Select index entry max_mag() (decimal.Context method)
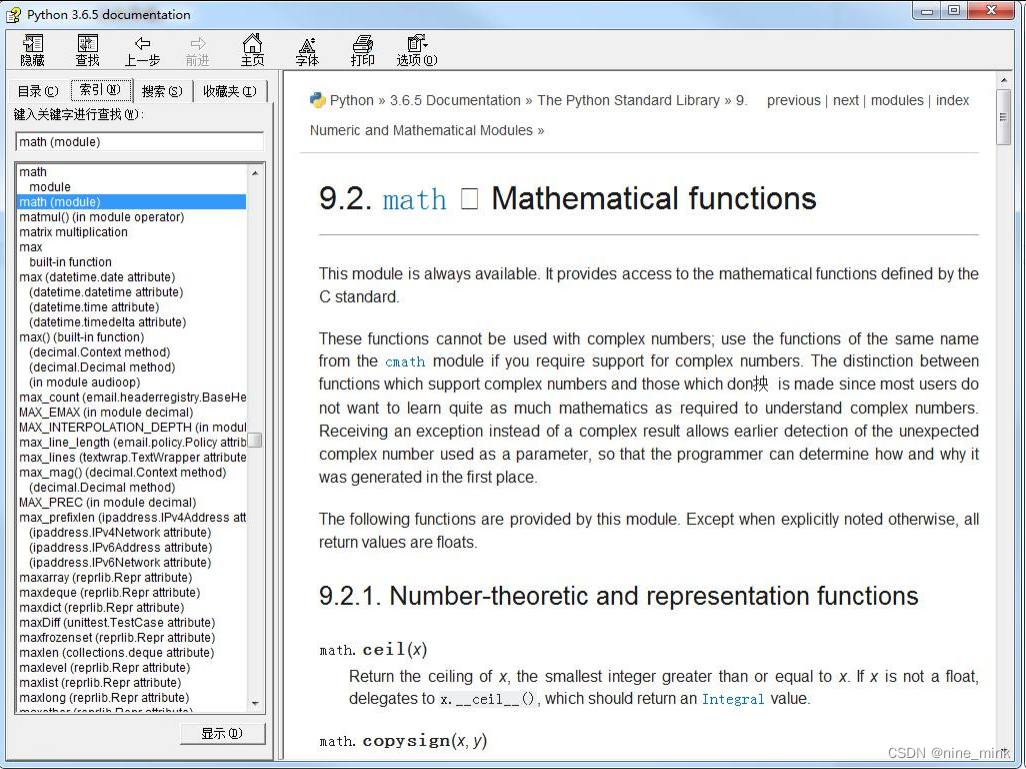The width and height of the screenshot is (1026, 769). tap(122, 473)
